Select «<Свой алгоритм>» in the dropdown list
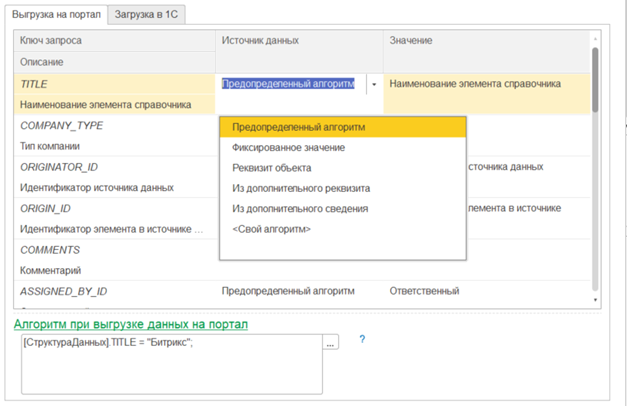Screen dimensions: 627x406 (271, 229)
